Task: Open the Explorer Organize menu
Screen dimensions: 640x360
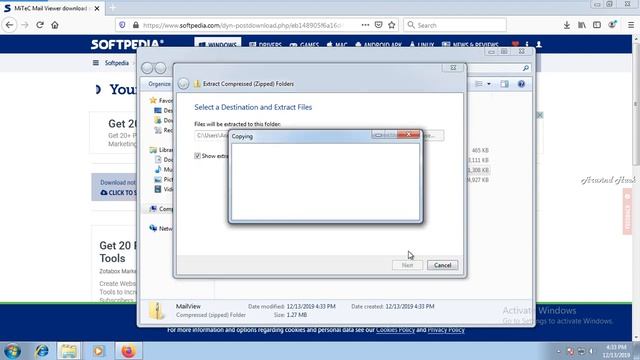Action: coord(159,84)
